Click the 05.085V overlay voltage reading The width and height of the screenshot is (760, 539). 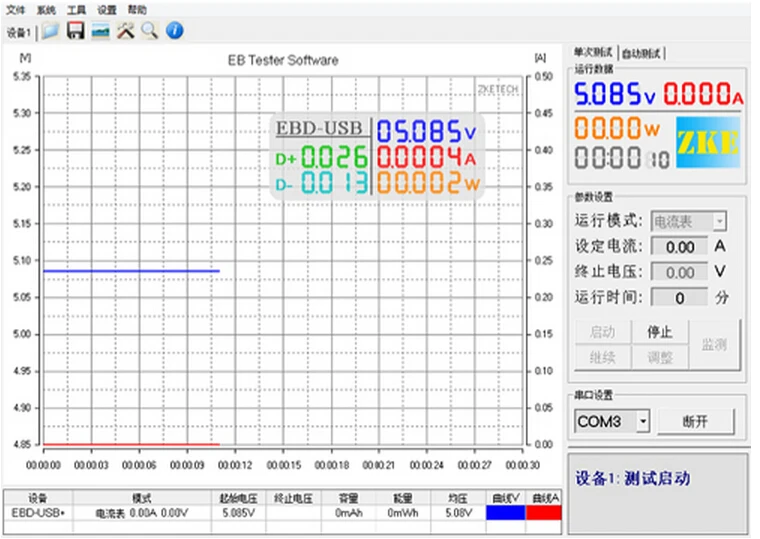(x=427, y=131)
